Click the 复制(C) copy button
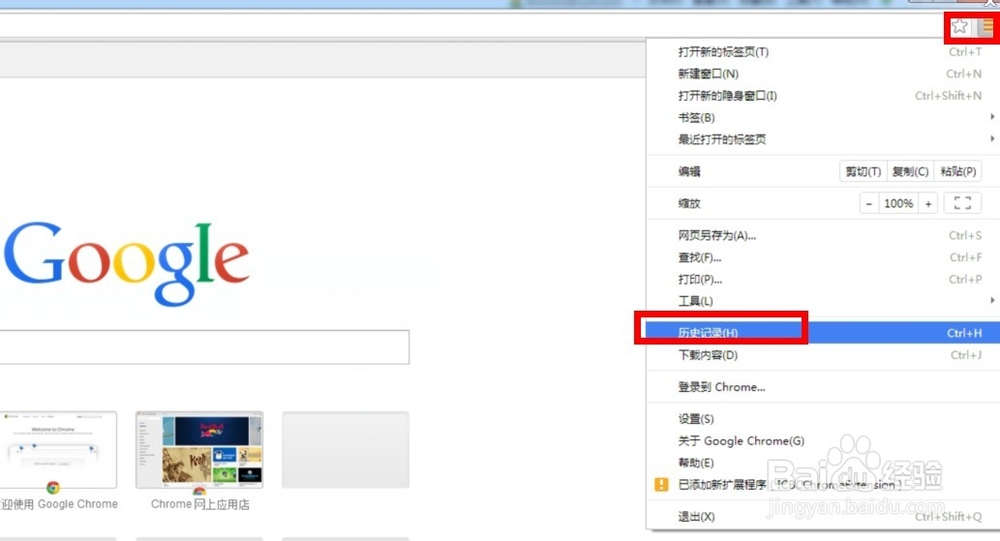Screen dimensions: 1000x541 [x=910, y=171]
